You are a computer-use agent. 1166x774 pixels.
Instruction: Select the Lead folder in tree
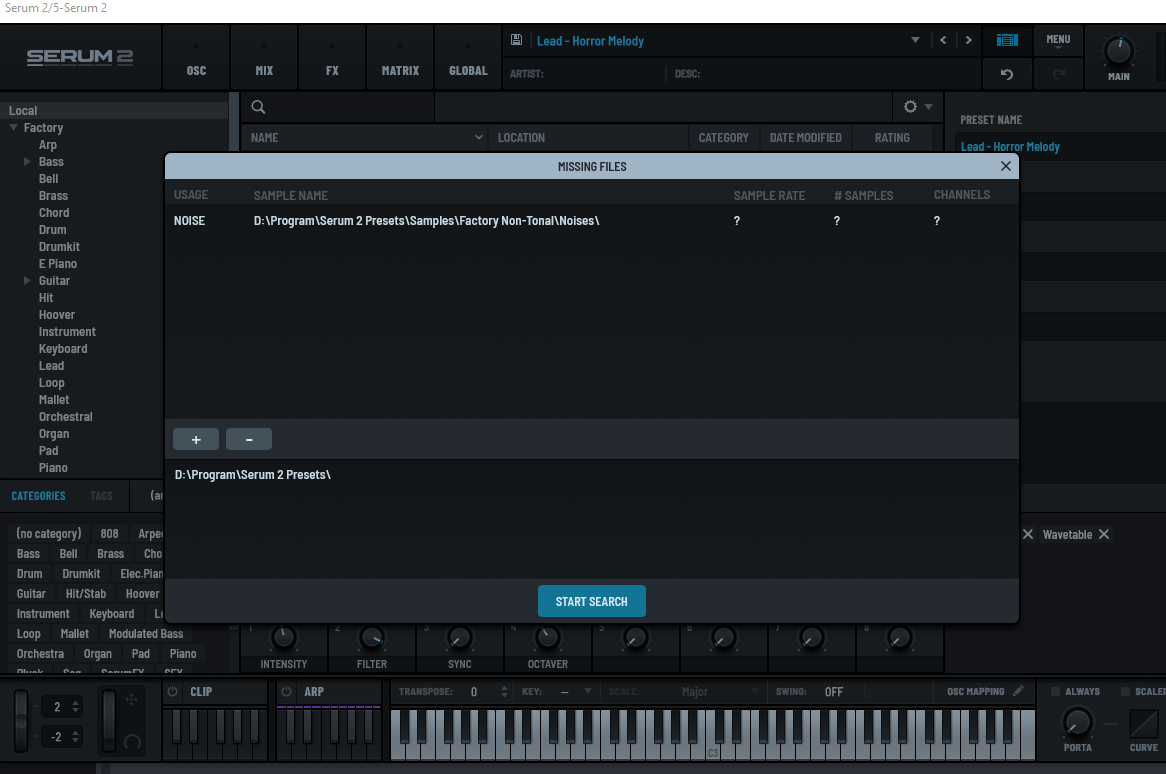click(51, 366)
